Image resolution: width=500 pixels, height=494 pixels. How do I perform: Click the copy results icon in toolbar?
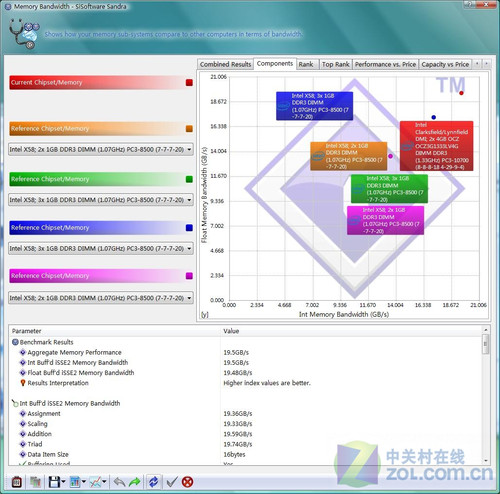coord(35,482)
